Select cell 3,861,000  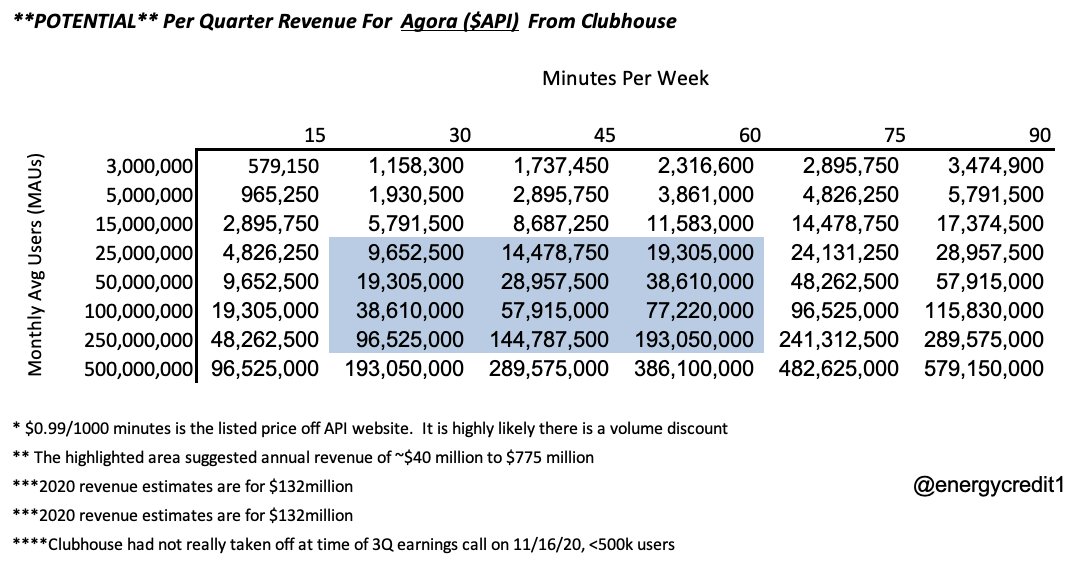coord(706,195)
